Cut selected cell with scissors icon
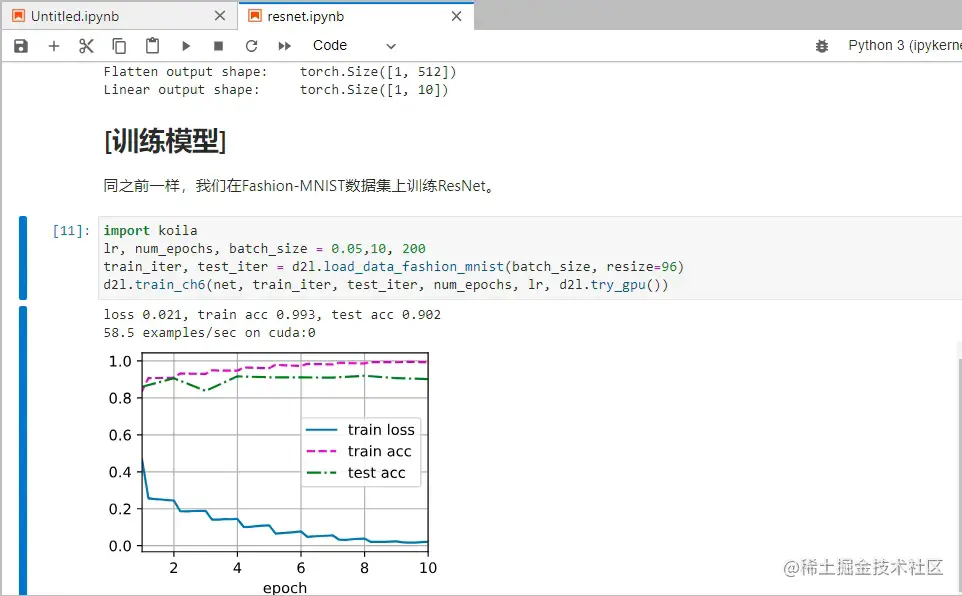The width and height of the screenshot is (962, 596). [x=87, y=46]
